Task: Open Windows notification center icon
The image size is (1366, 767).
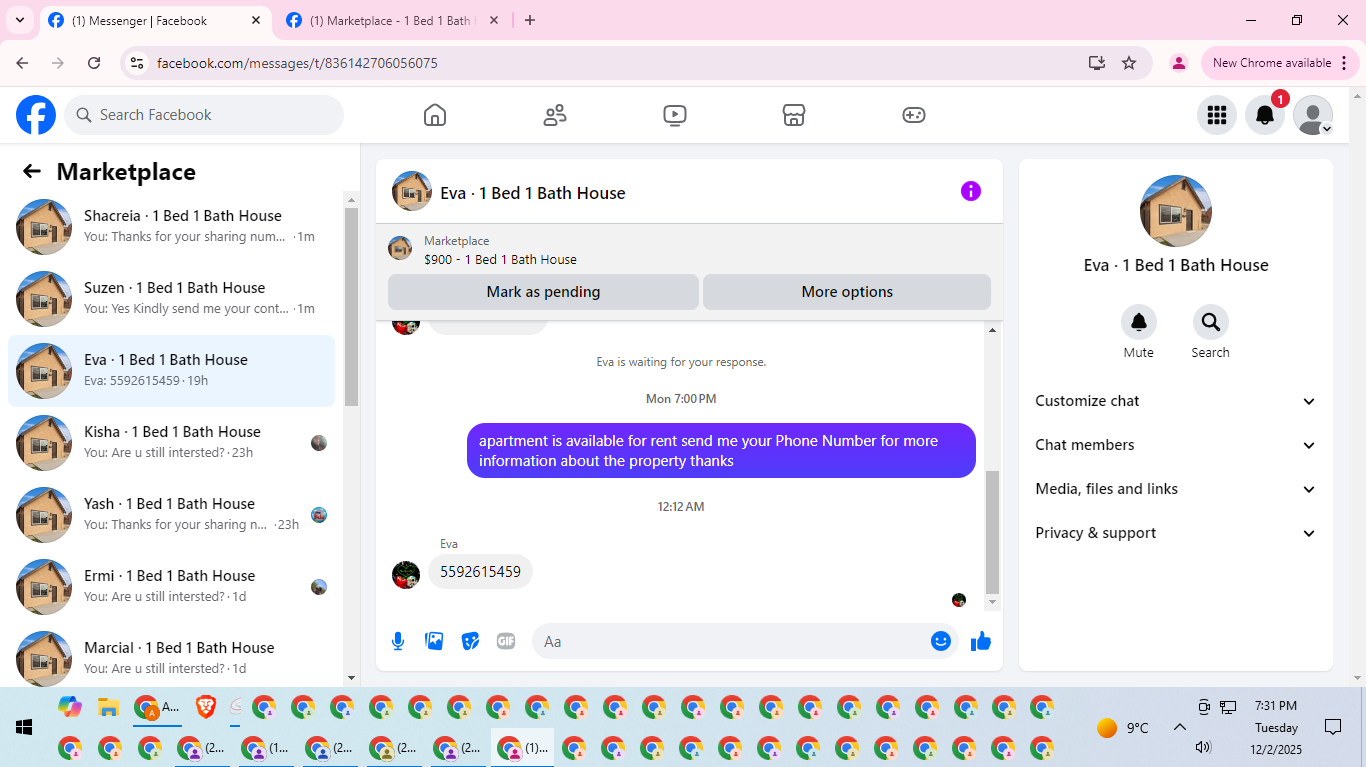Action: [1333, 727]
